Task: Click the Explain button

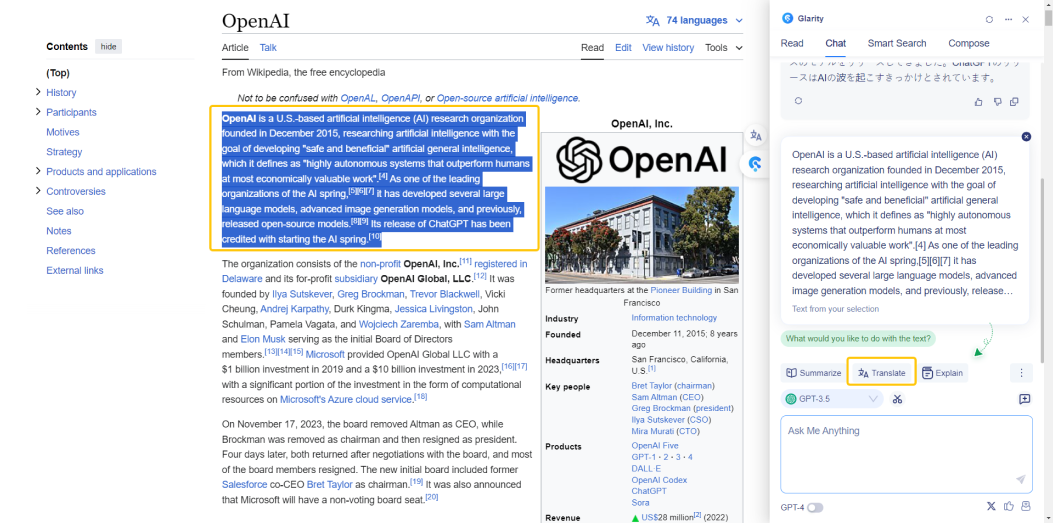Action: coord(942,373)
